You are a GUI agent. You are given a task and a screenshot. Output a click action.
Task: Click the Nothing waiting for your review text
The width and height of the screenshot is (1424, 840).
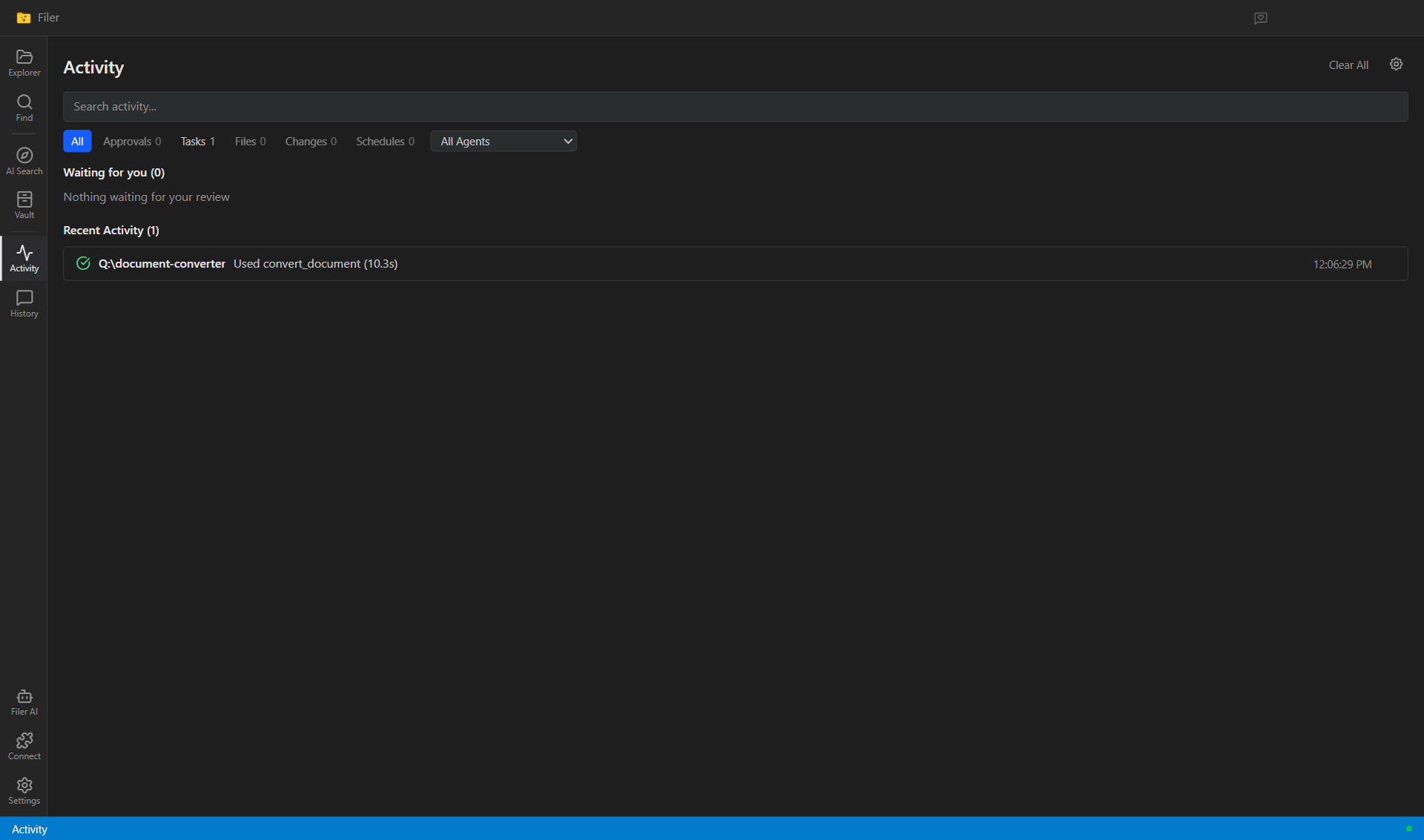tap(147, 197)
